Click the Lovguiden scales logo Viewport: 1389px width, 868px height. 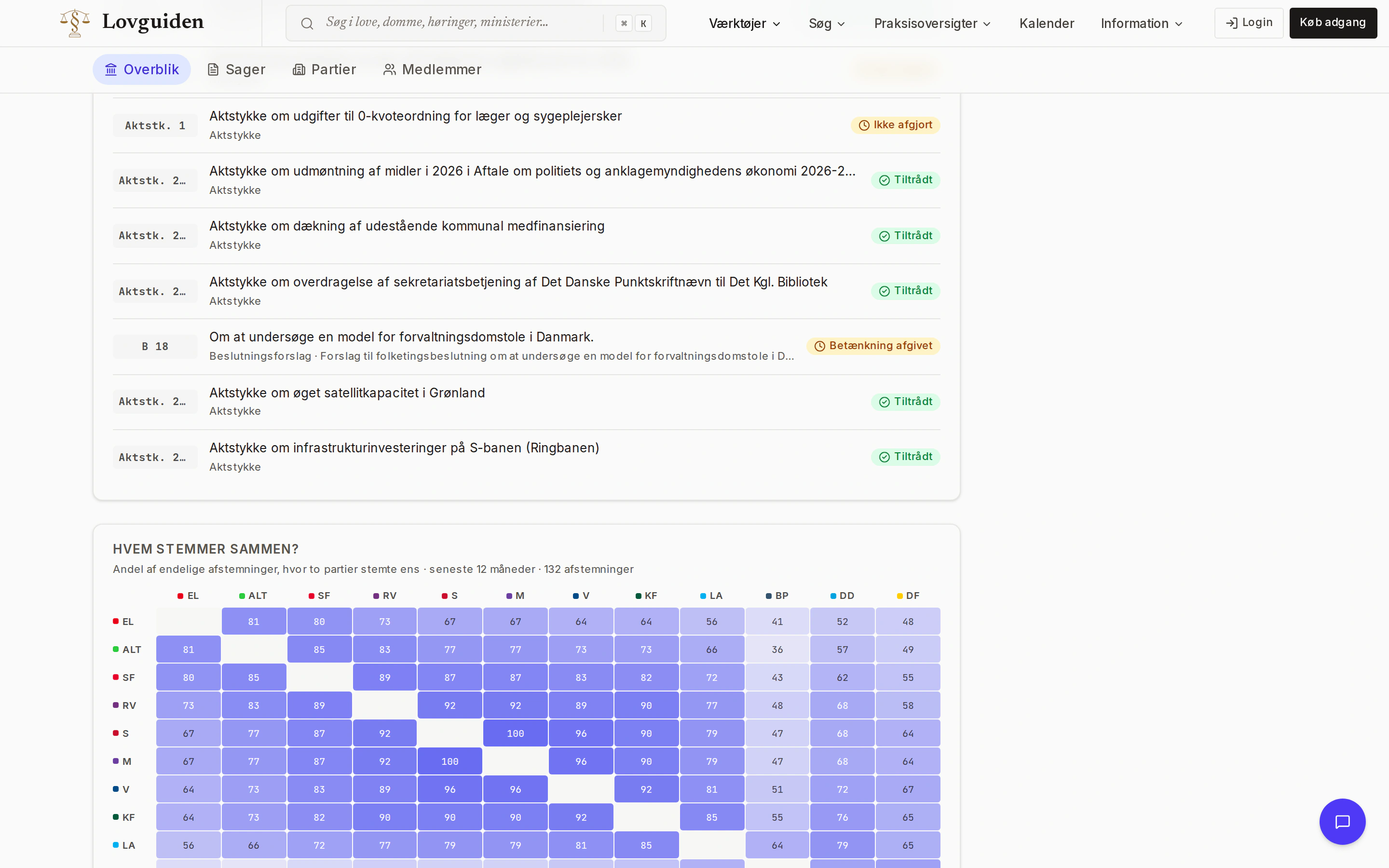pyautogui.click(x=75, y=23)
